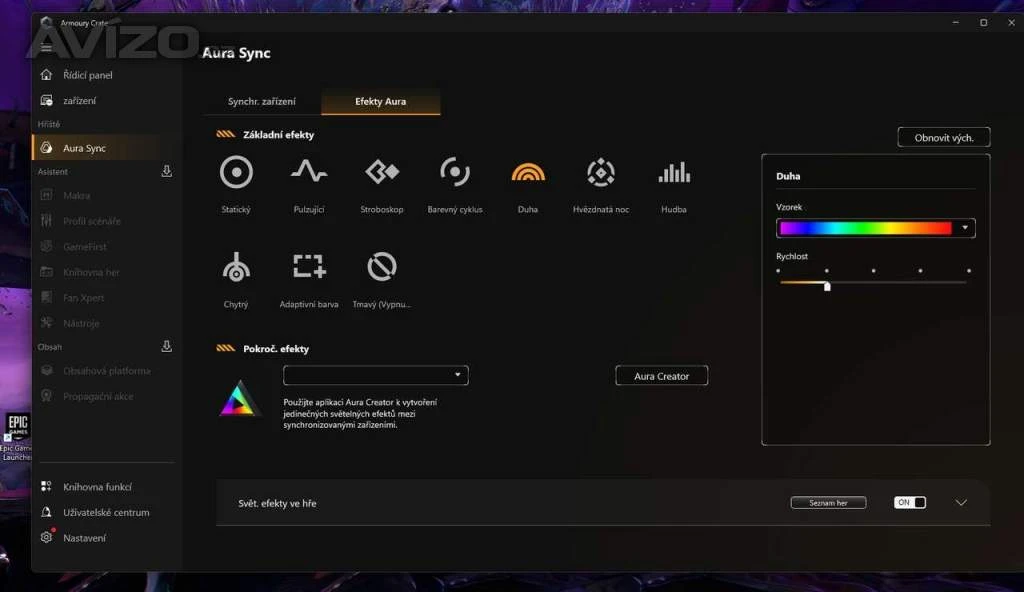Open the Seznam her game list
The width and height of the screenshot is (1024, 592).
(828, 503)
